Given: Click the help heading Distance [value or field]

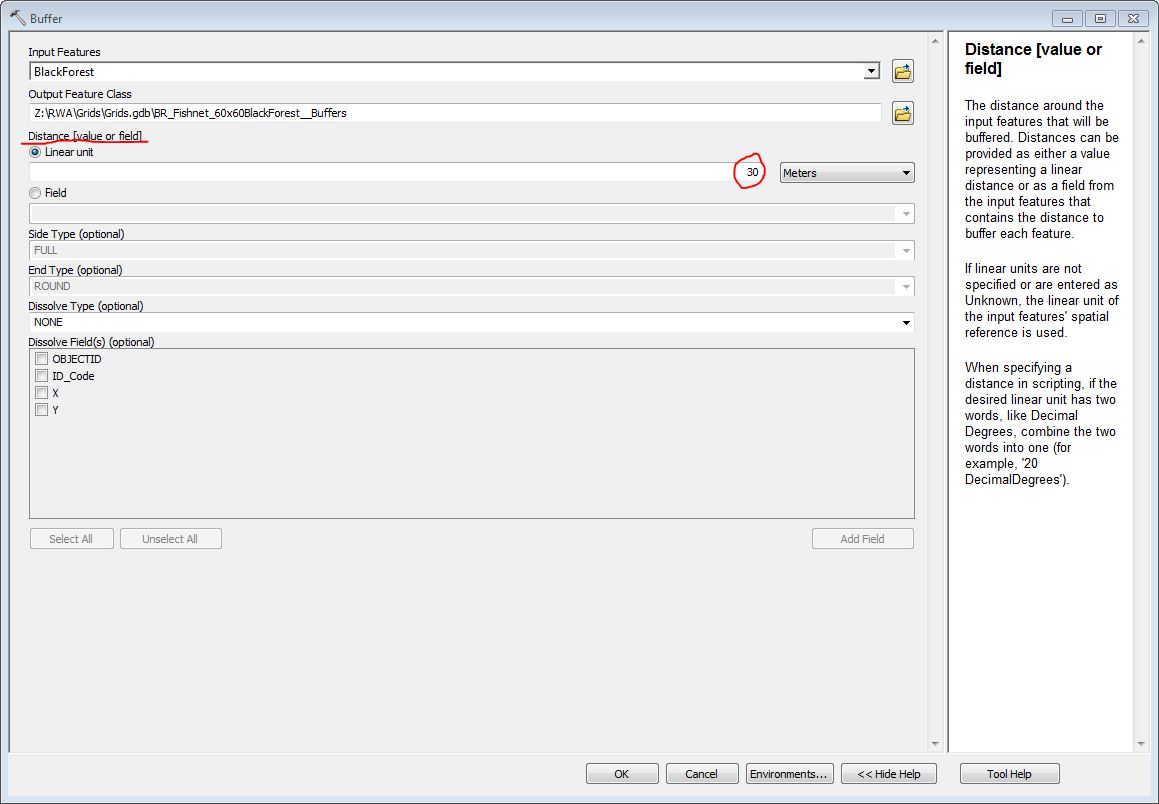Looking at the screenshot, I should 1033,59.
